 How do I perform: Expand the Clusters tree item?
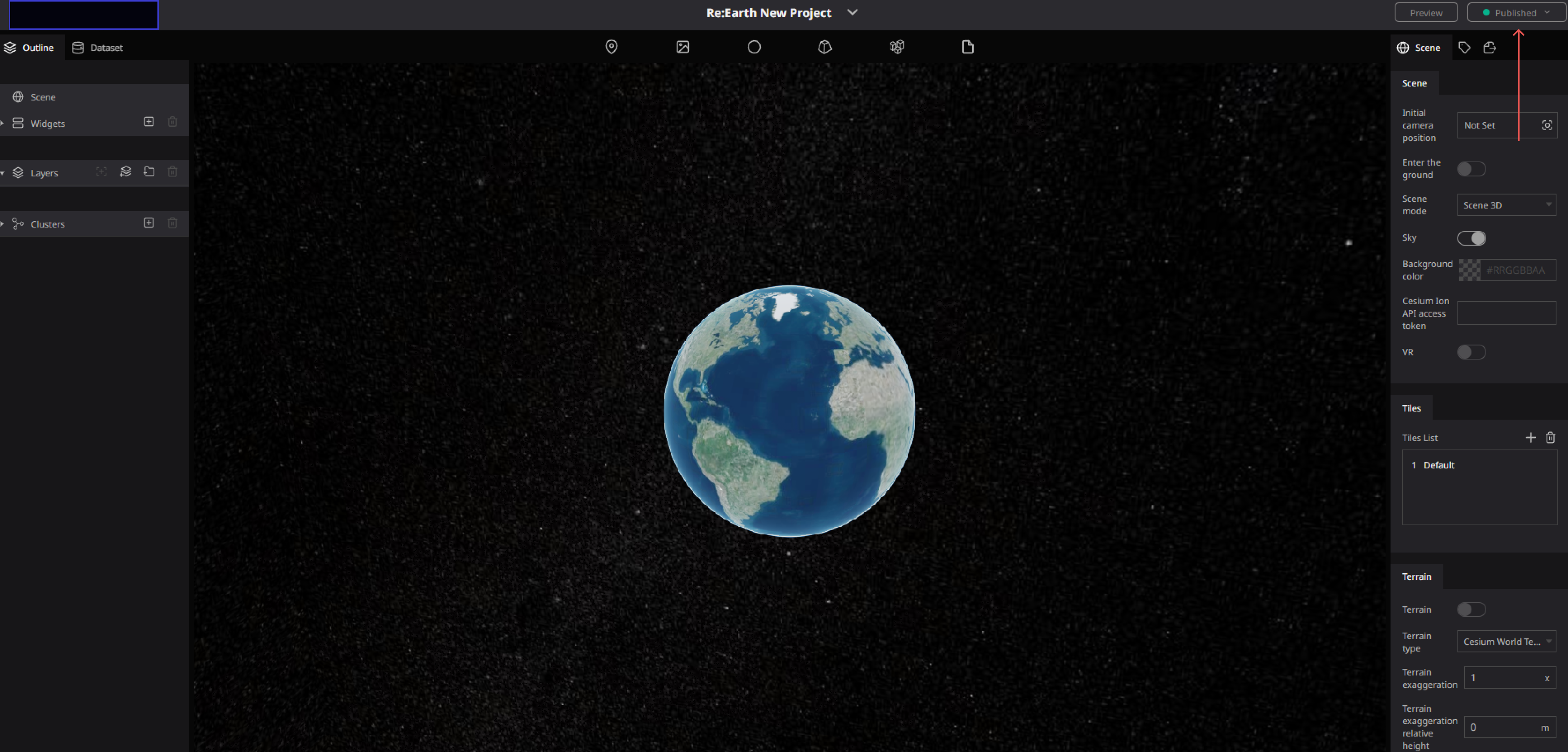click(3, 224)
